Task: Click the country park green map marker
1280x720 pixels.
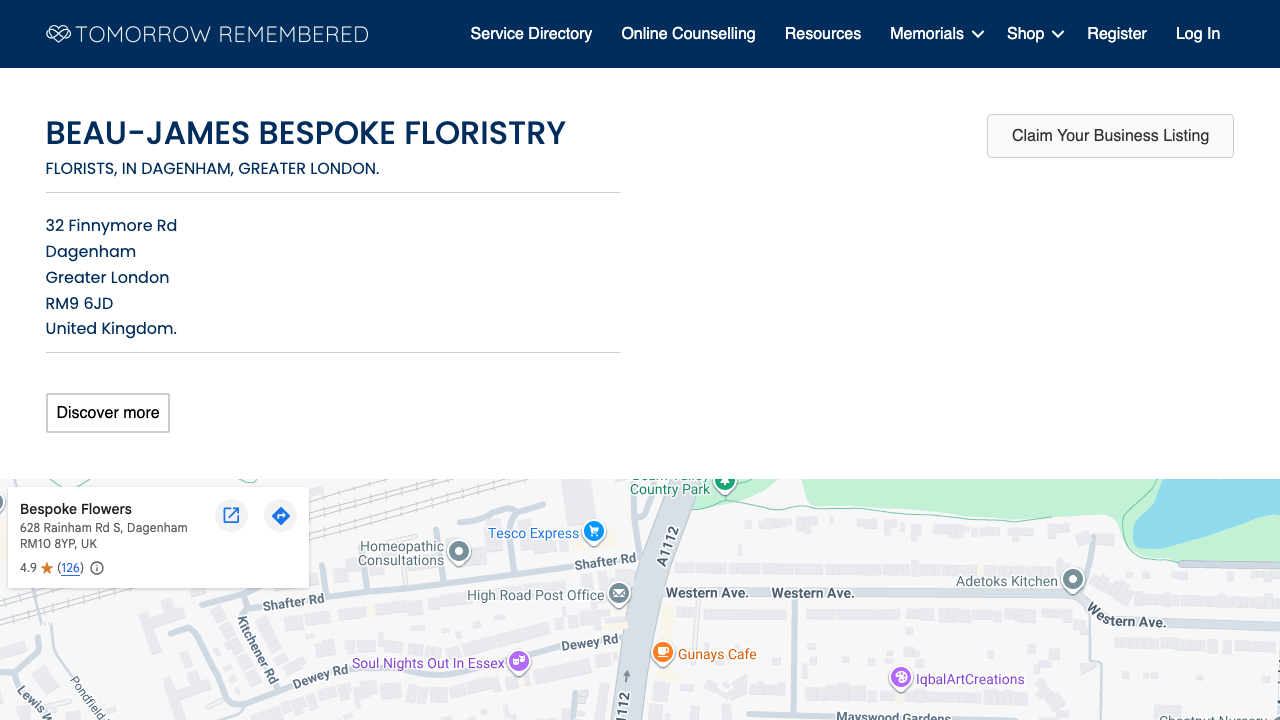Action: [724, 484]
